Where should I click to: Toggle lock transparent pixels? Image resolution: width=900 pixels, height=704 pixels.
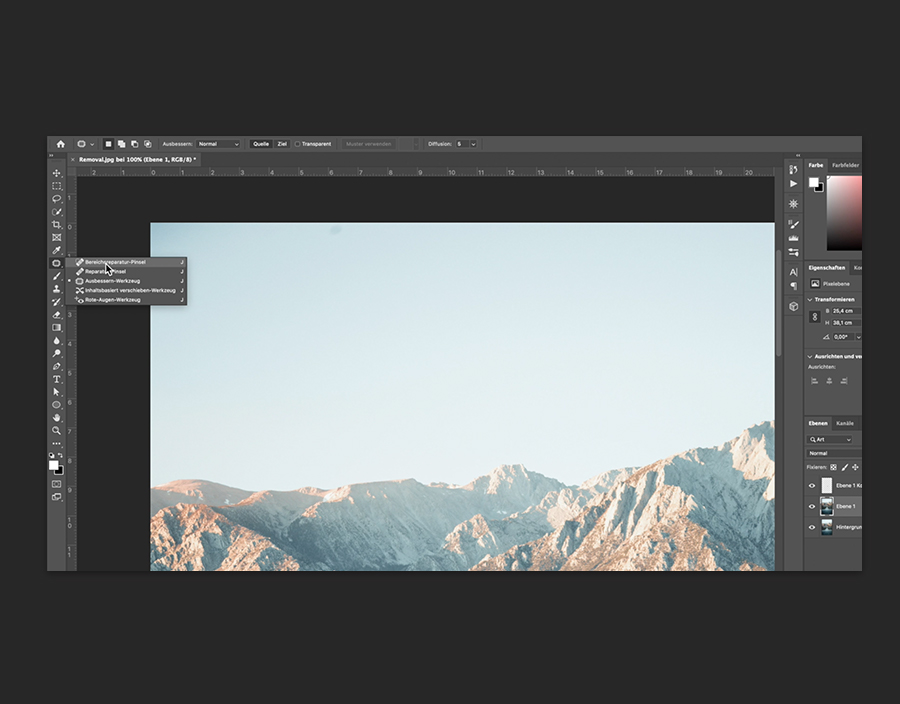[x=833, y=467]
